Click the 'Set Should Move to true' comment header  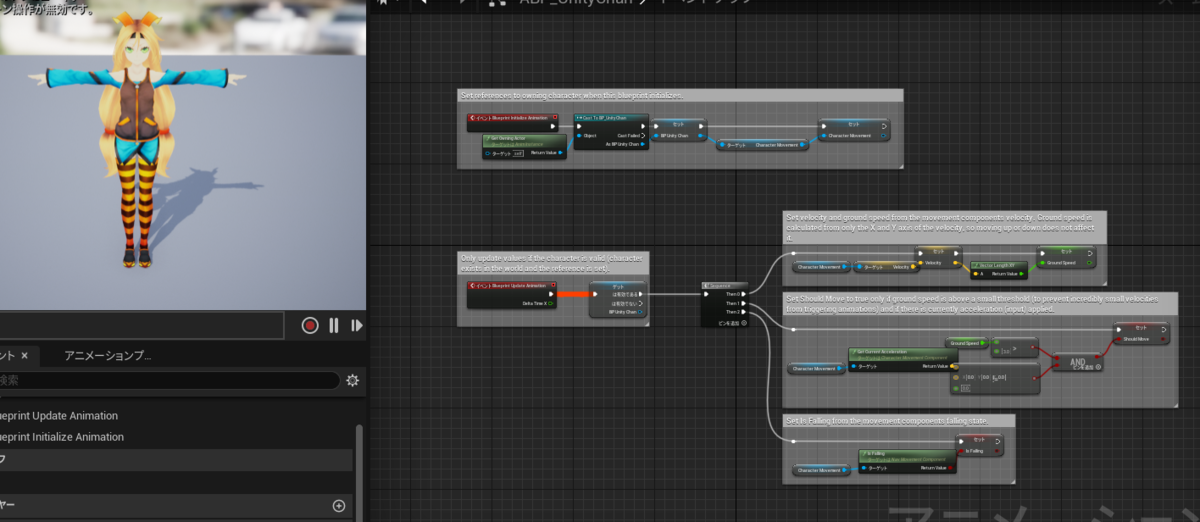coord(980,304)
